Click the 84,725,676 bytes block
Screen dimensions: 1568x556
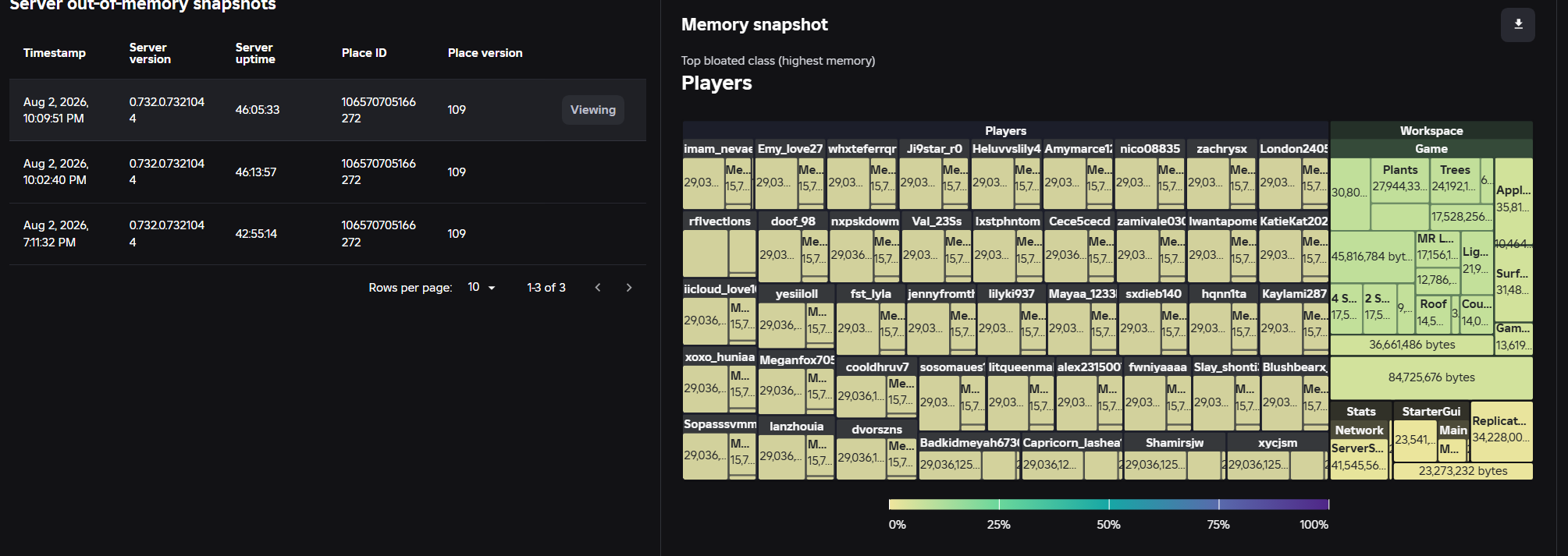tap(1431, 377)
